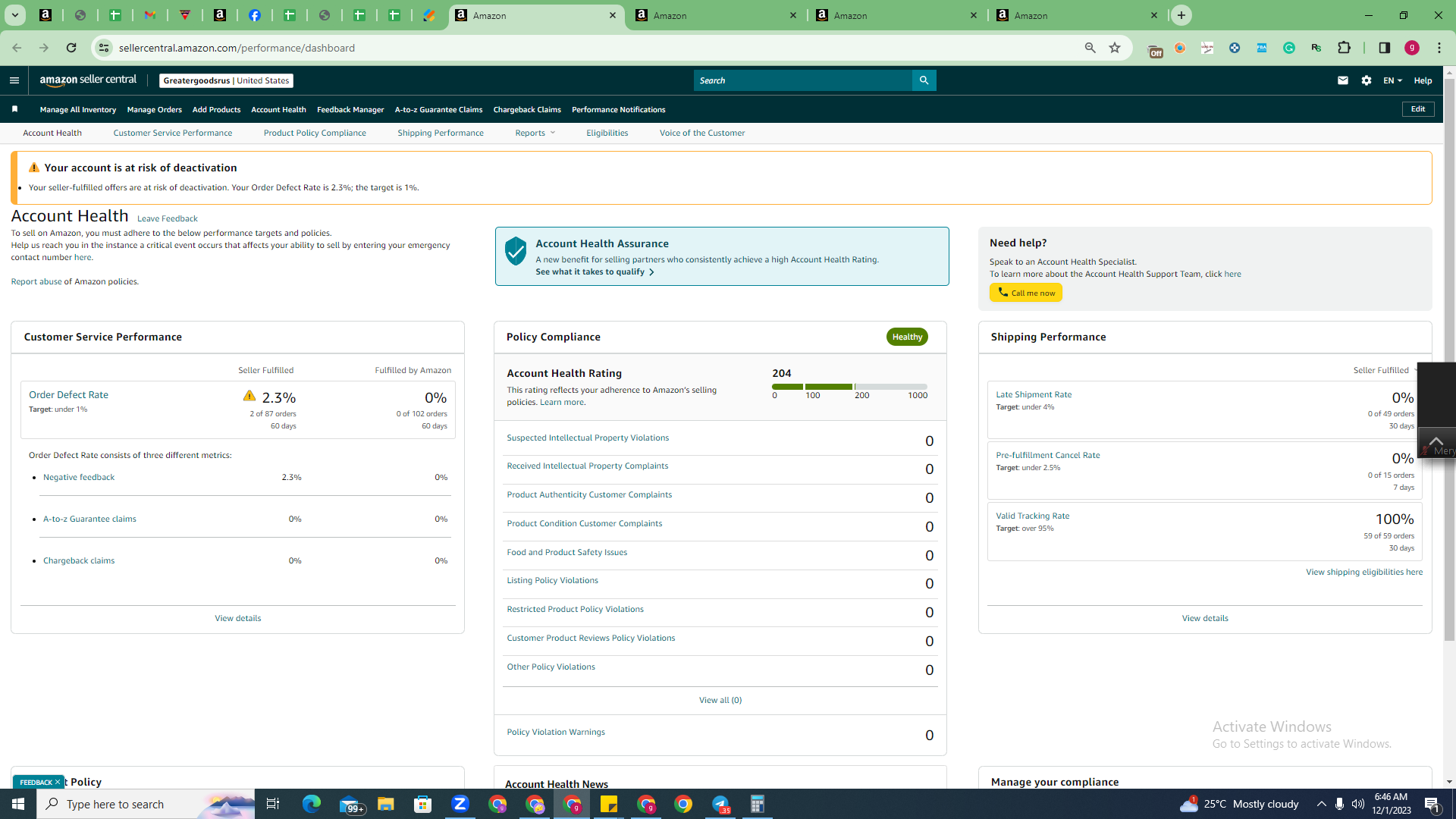Open the Help link
1456x819 pixels.
(x=1423, y=80)
